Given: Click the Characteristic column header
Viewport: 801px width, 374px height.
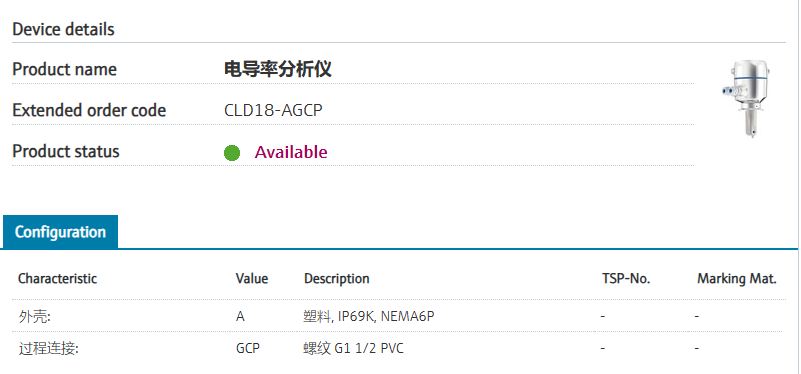Looking at the screenshot, I should (x=57, y=279).
